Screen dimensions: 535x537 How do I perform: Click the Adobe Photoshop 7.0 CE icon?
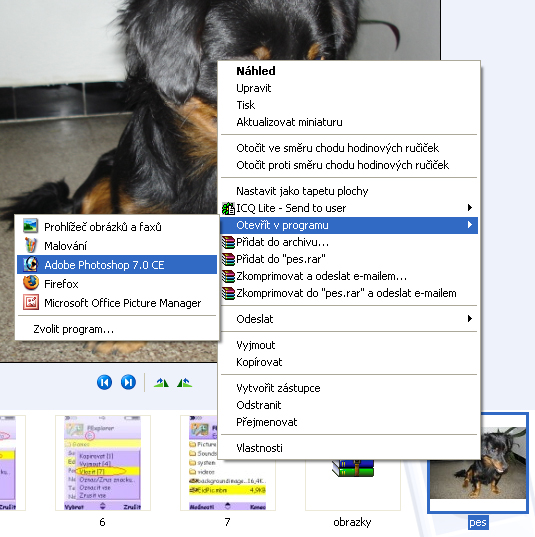tap(30, 264)
